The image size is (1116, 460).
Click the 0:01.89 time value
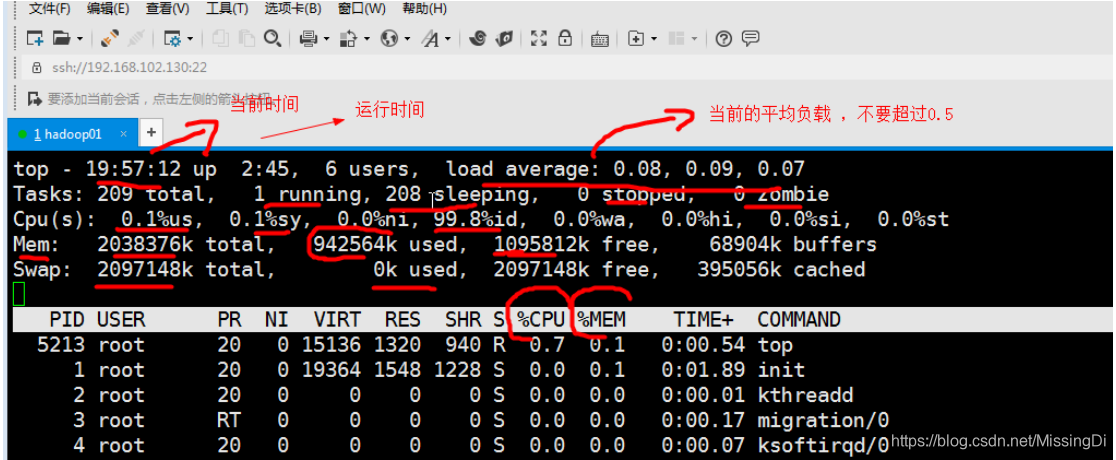point(703,370)
